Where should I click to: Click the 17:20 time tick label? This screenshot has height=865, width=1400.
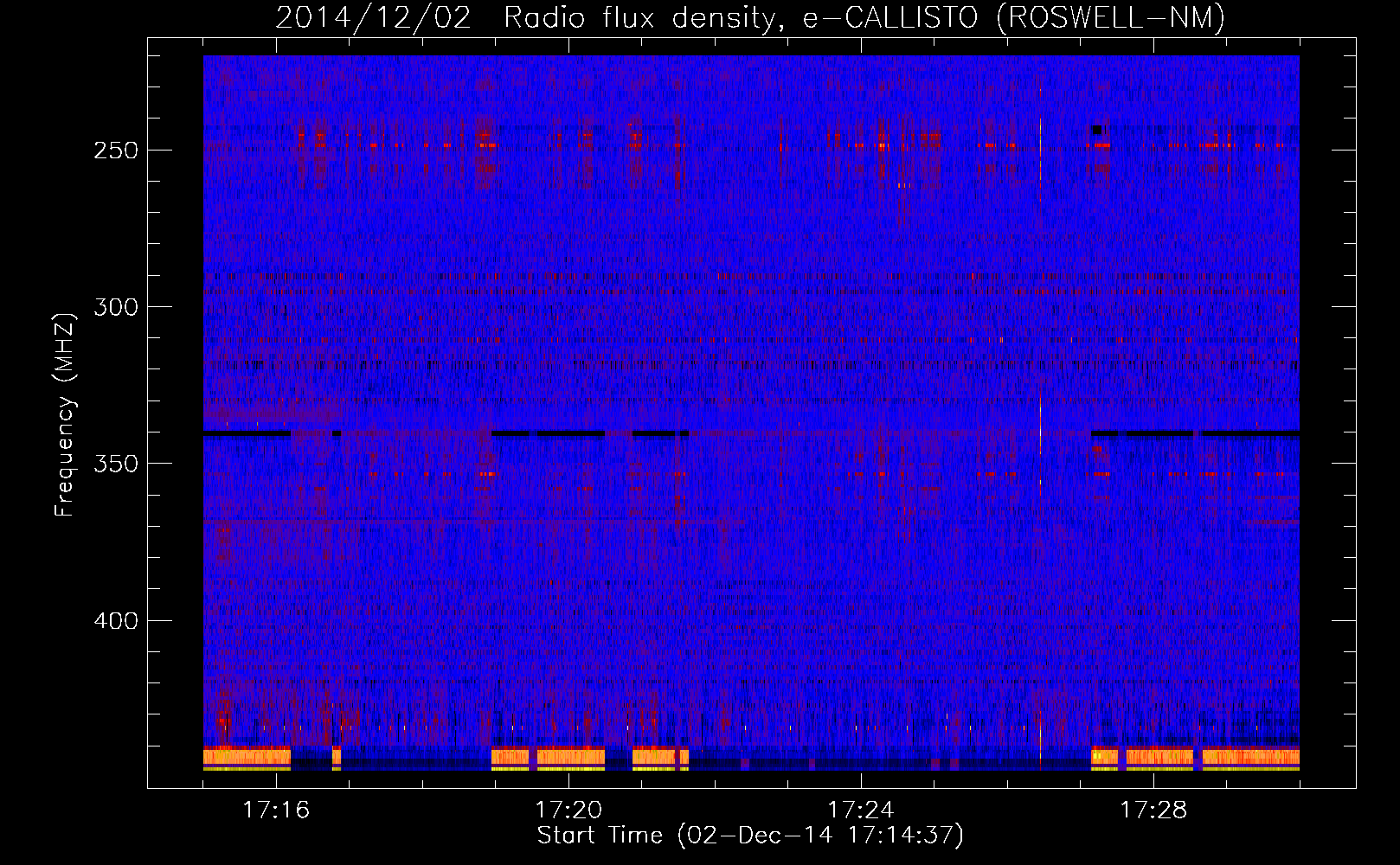pos(568,810)
